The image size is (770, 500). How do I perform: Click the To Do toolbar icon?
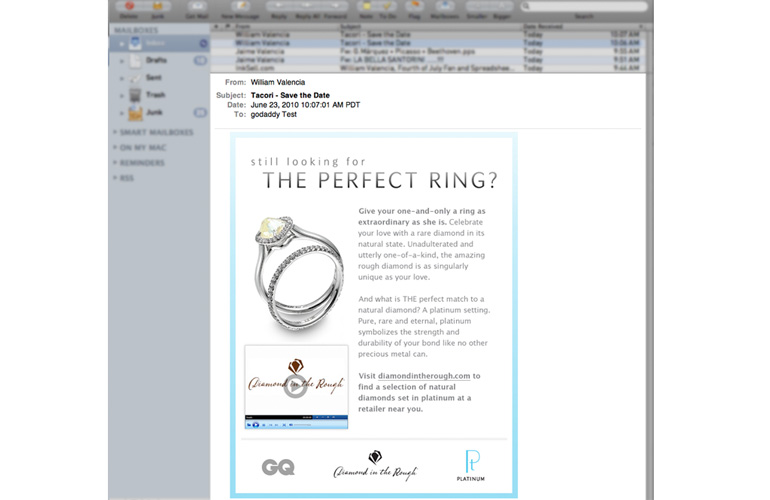point(387,6)
